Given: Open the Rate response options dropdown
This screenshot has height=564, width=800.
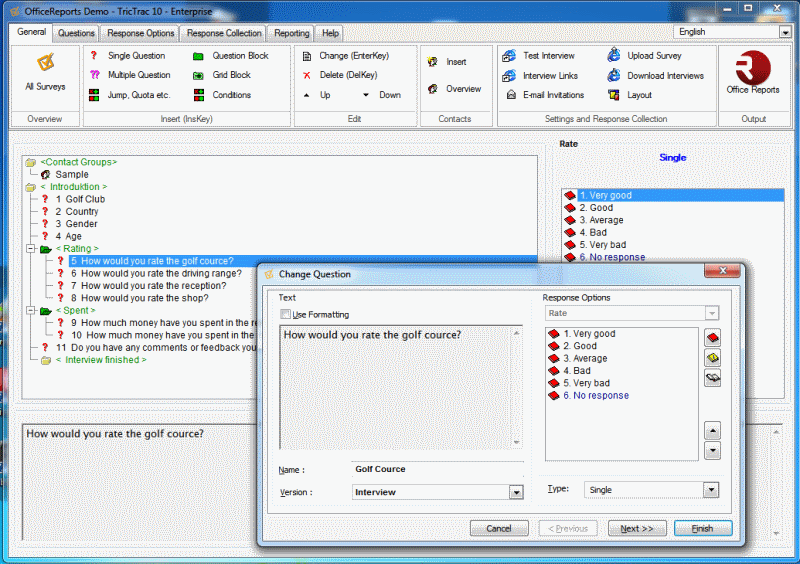Looking at the screenshot, I should [712, 313].
